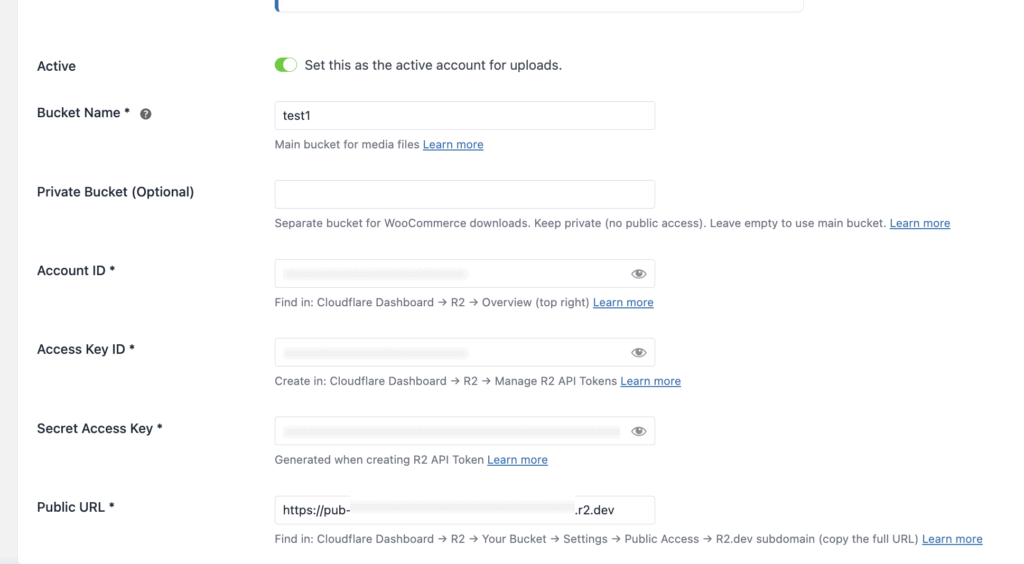Open Learn more for R2 API Tokens

point(650,381)
